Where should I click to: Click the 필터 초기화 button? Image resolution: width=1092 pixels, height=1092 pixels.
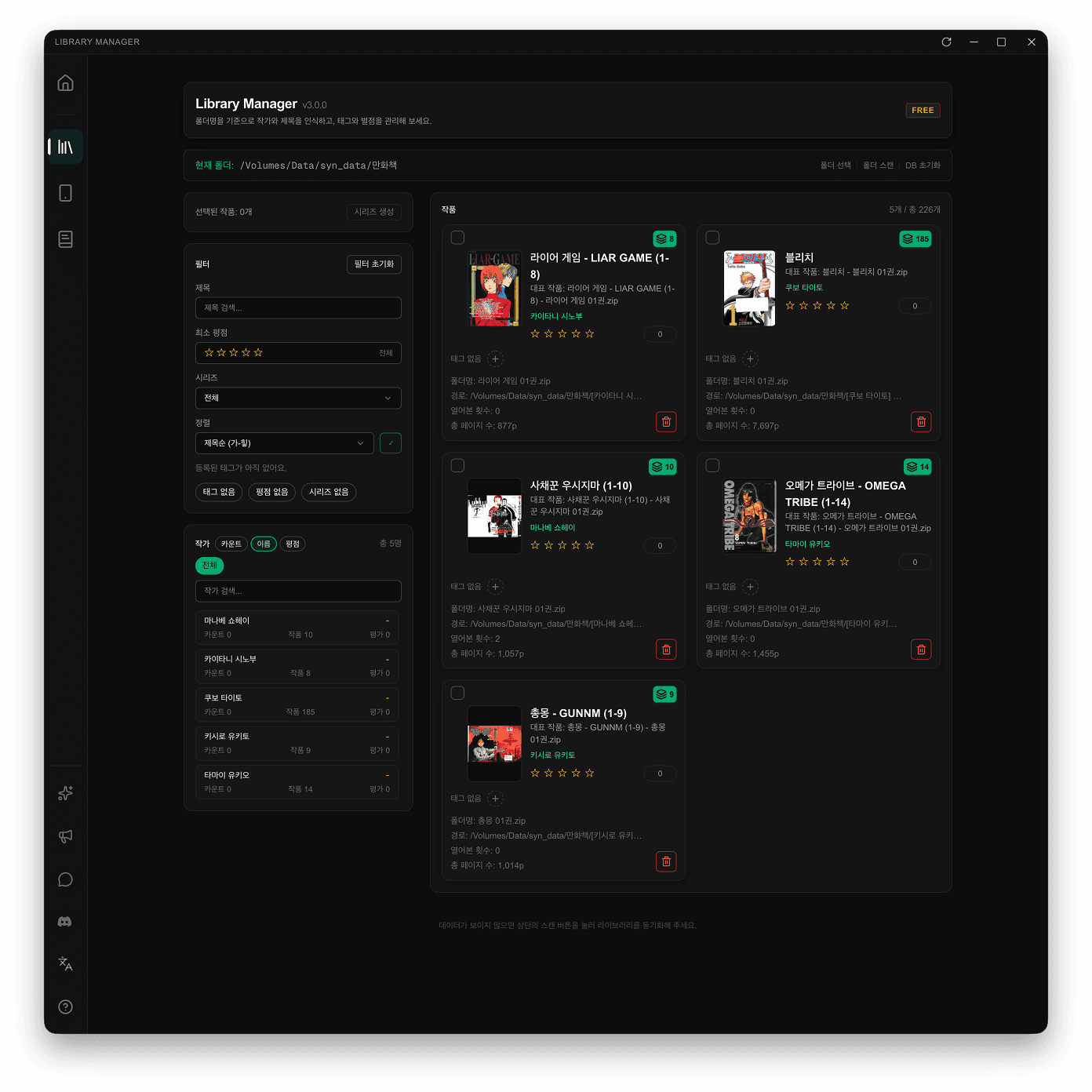pyautogui.click(x=373, y=264)
